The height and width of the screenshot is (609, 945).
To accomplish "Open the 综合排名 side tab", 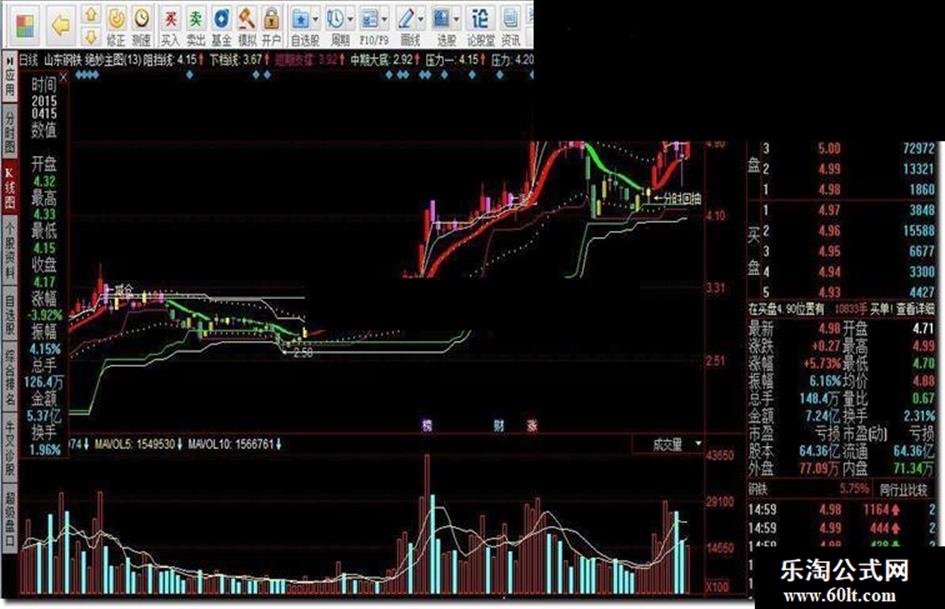I will click(x=10, y=375).
